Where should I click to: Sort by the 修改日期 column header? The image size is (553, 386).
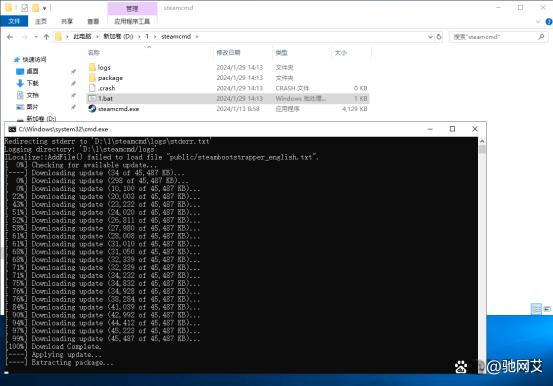coord(228,53)
